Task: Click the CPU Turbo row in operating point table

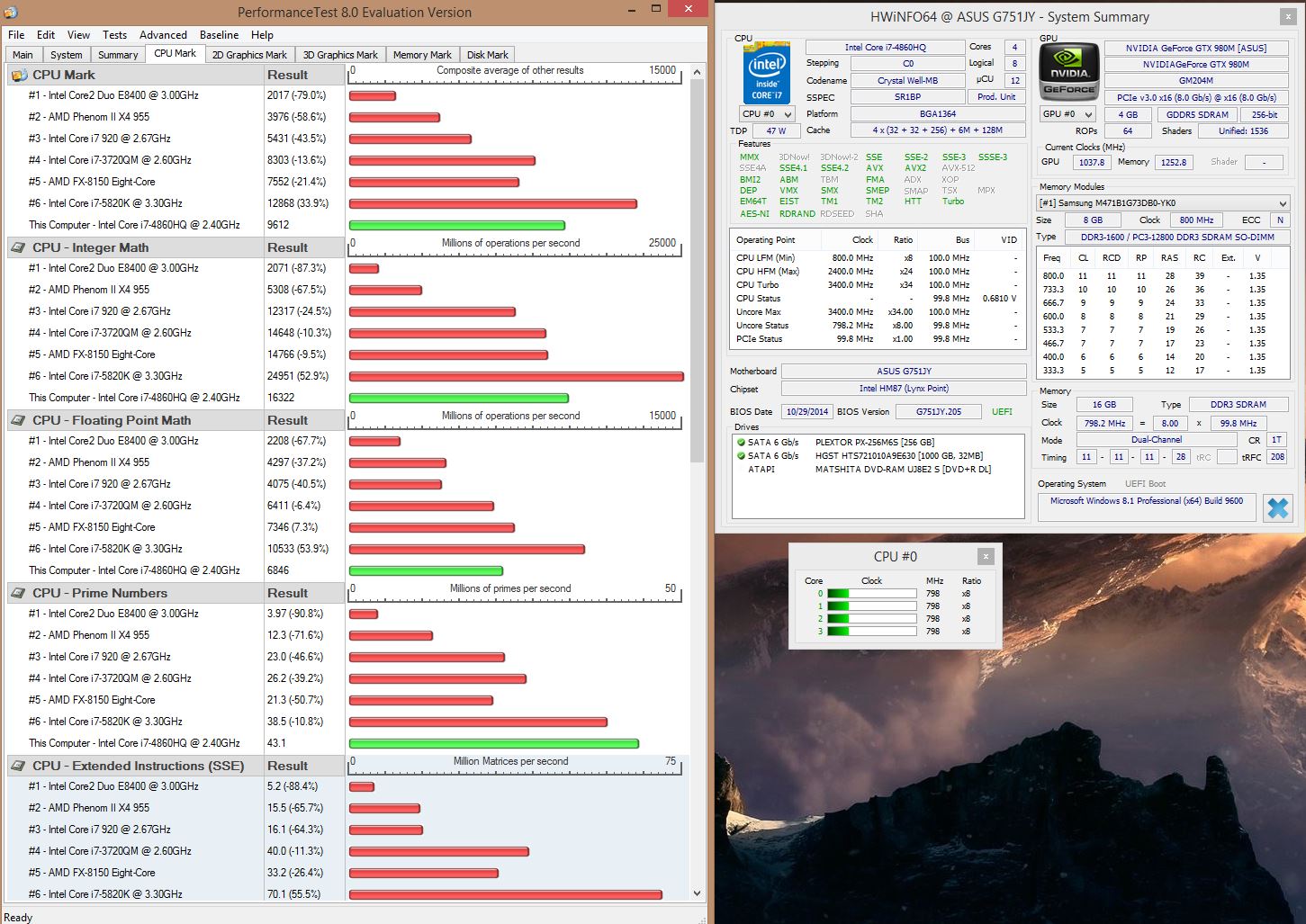Action: pos(877,285)
